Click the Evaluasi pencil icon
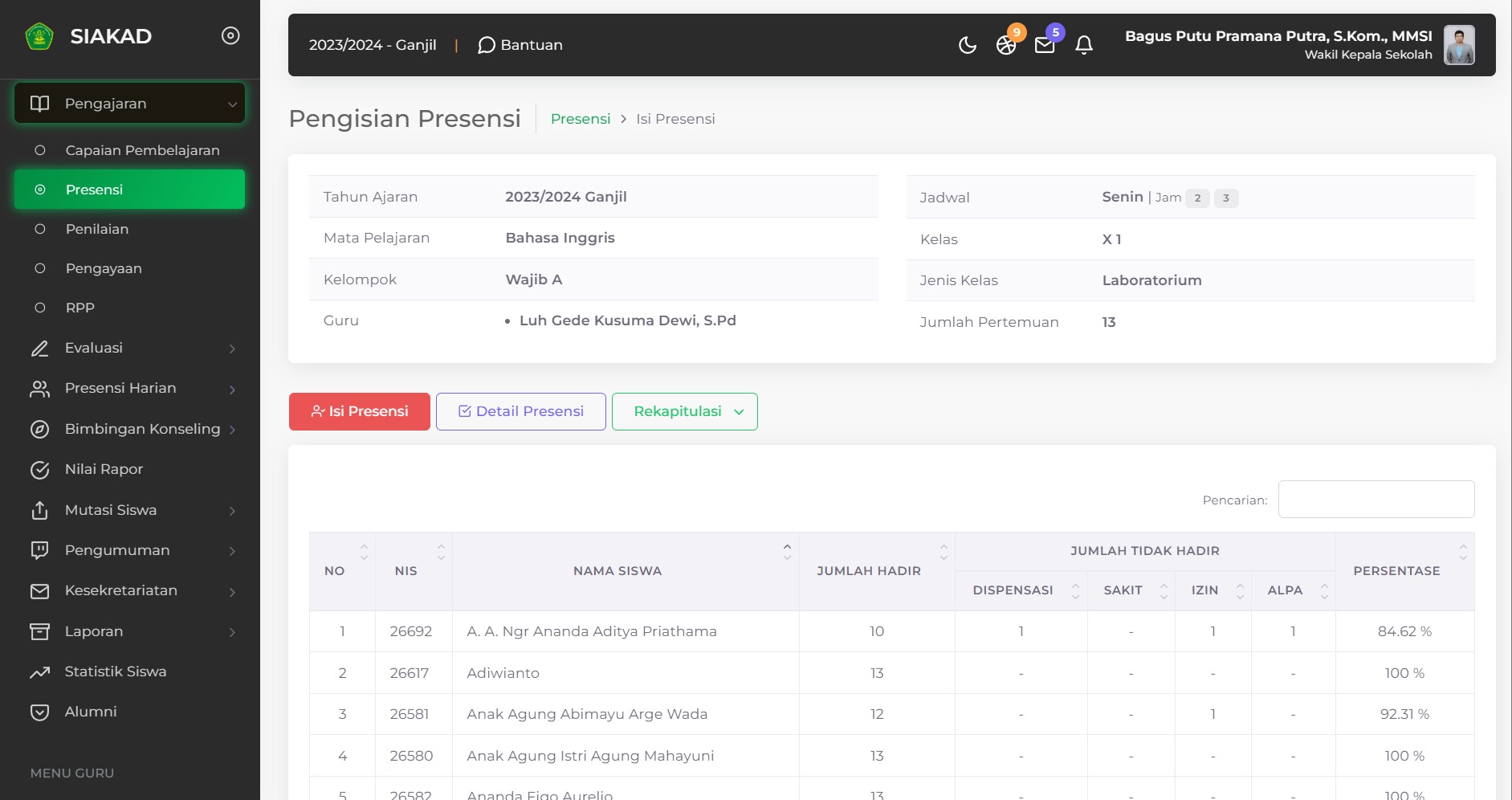Screen dimensions: 1512x800 (39, 349)
